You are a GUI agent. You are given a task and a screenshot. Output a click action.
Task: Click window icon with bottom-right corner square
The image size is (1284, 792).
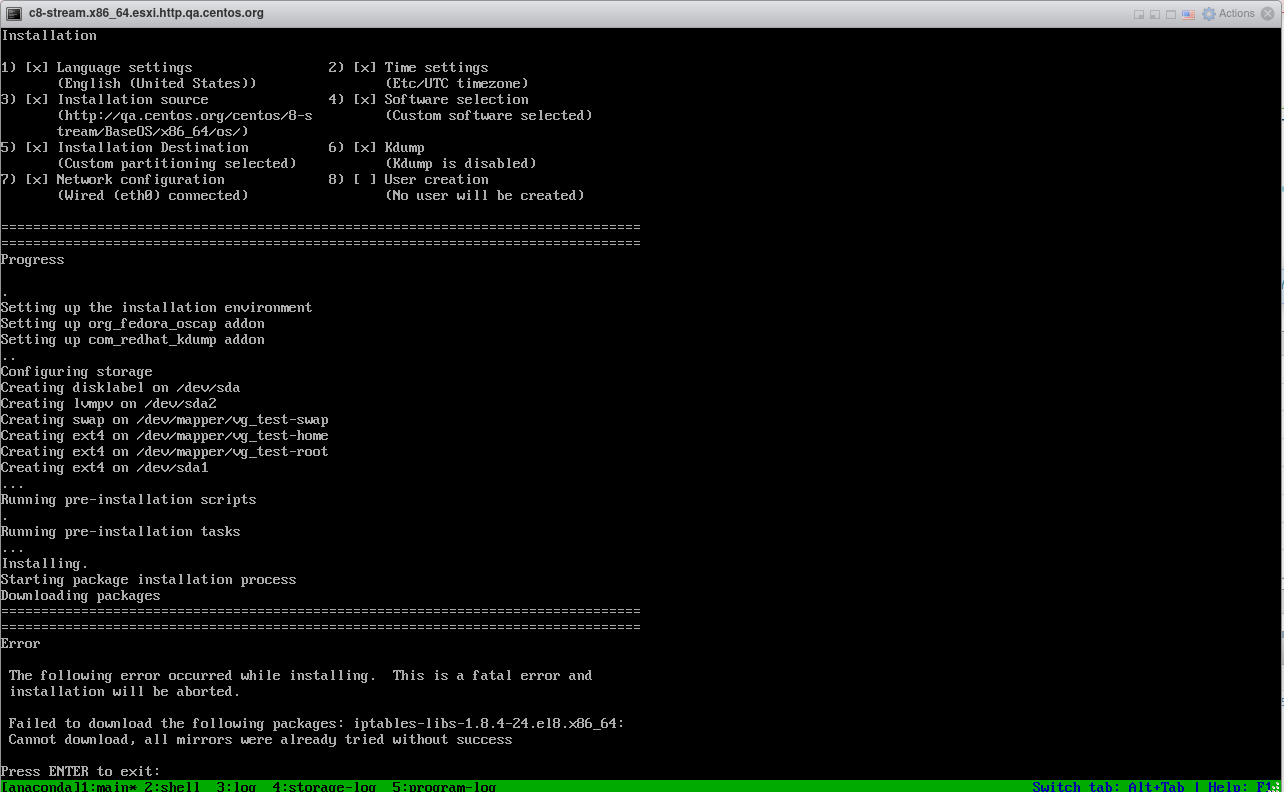1139,14
